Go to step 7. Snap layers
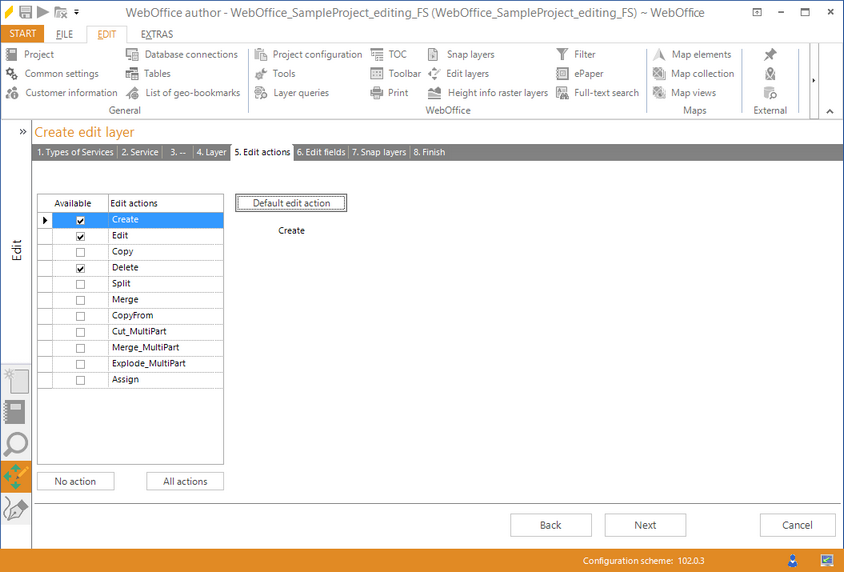Viewport: 844px width, 572px height. [379, 152]
